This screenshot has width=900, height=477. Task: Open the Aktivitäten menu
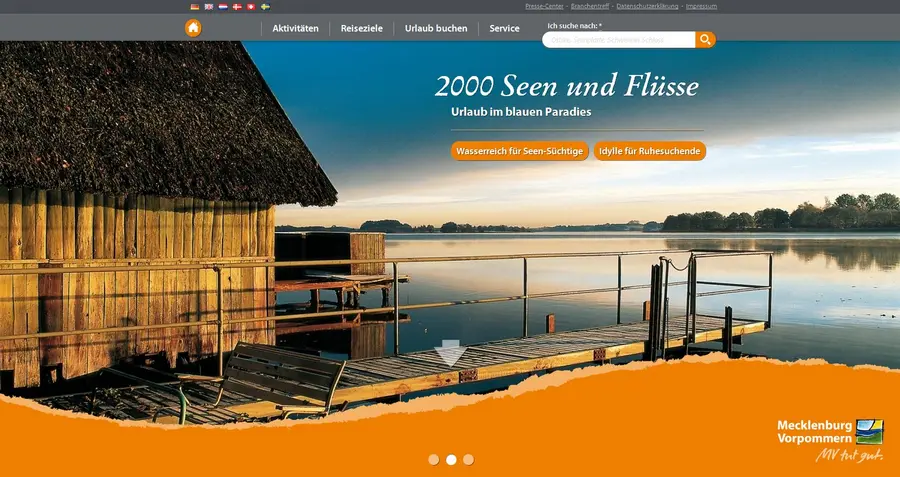tap(295, 29)
